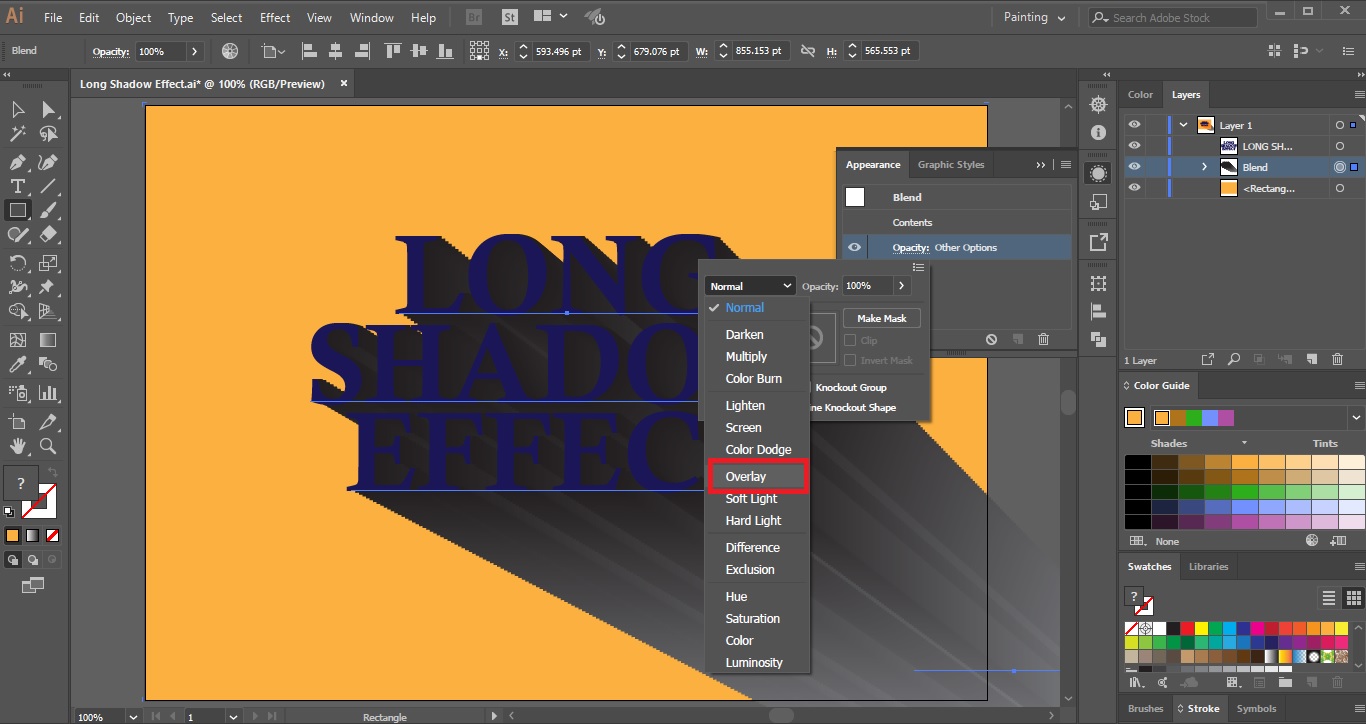Activate the Eyedropper tool
Image resolution: width=1366 pixels, height=724 pixels.
tap(18, 364)
